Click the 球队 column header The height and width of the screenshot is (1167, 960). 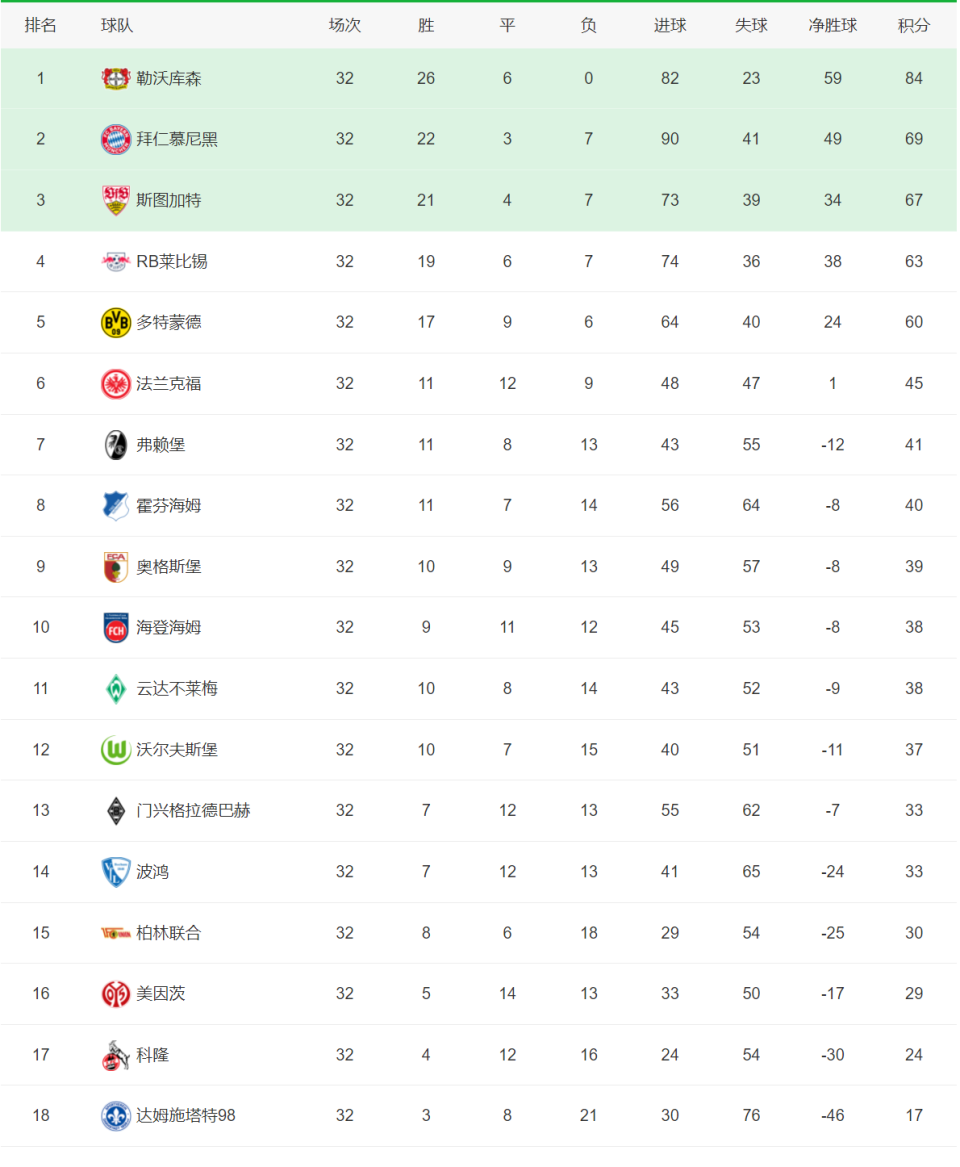(x=117, y=25)
